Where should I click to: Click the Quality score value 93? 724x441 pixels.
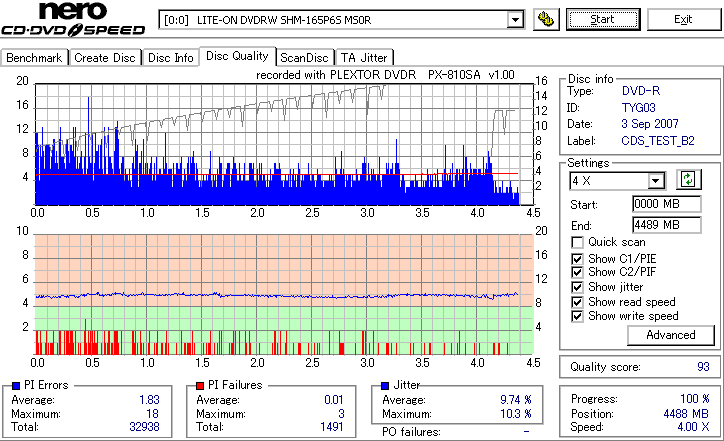point(703,367)
